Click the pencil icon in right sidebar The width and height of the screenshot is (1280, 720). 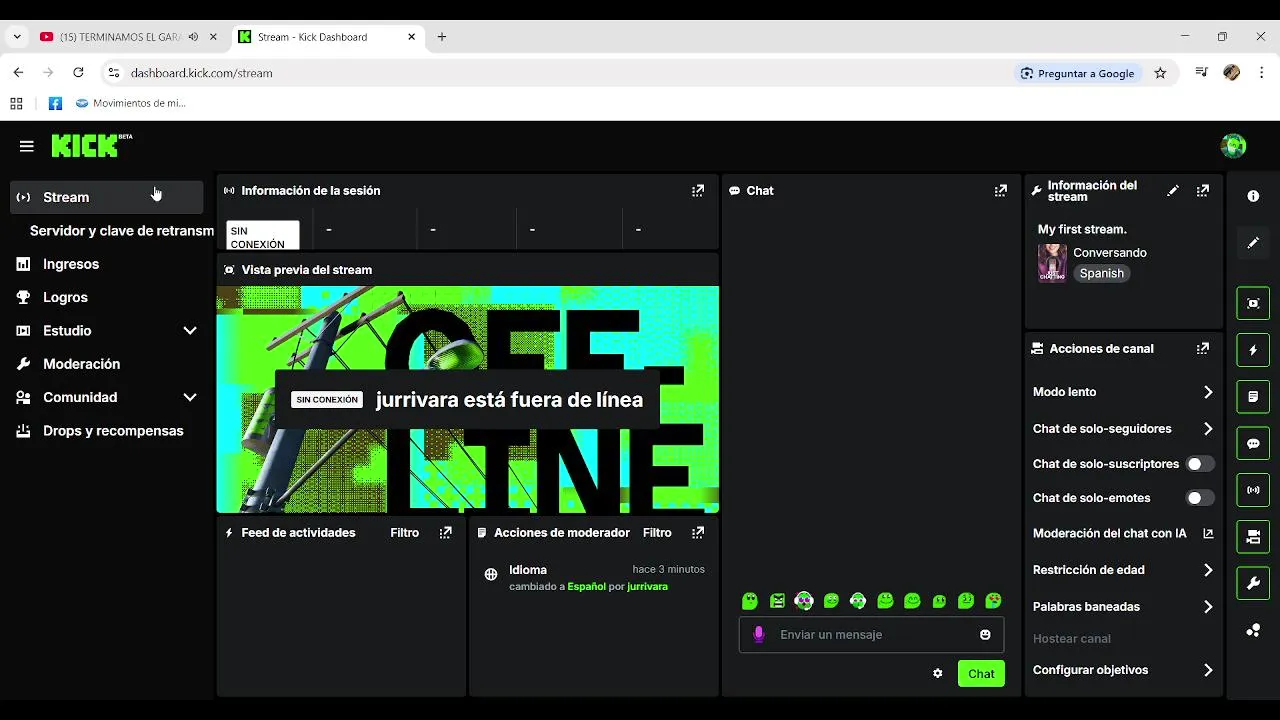[x=1253, y=243]
